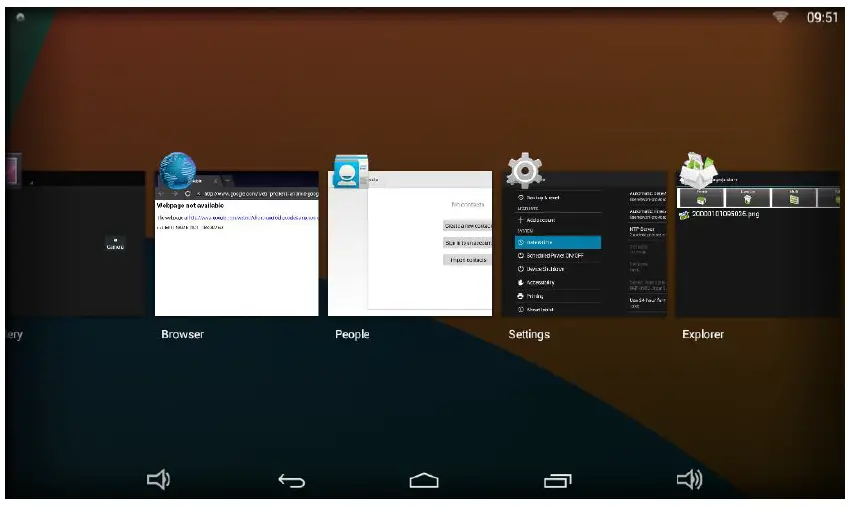Click the "Explorer" label
849x508 pixels.
(703, 334)
